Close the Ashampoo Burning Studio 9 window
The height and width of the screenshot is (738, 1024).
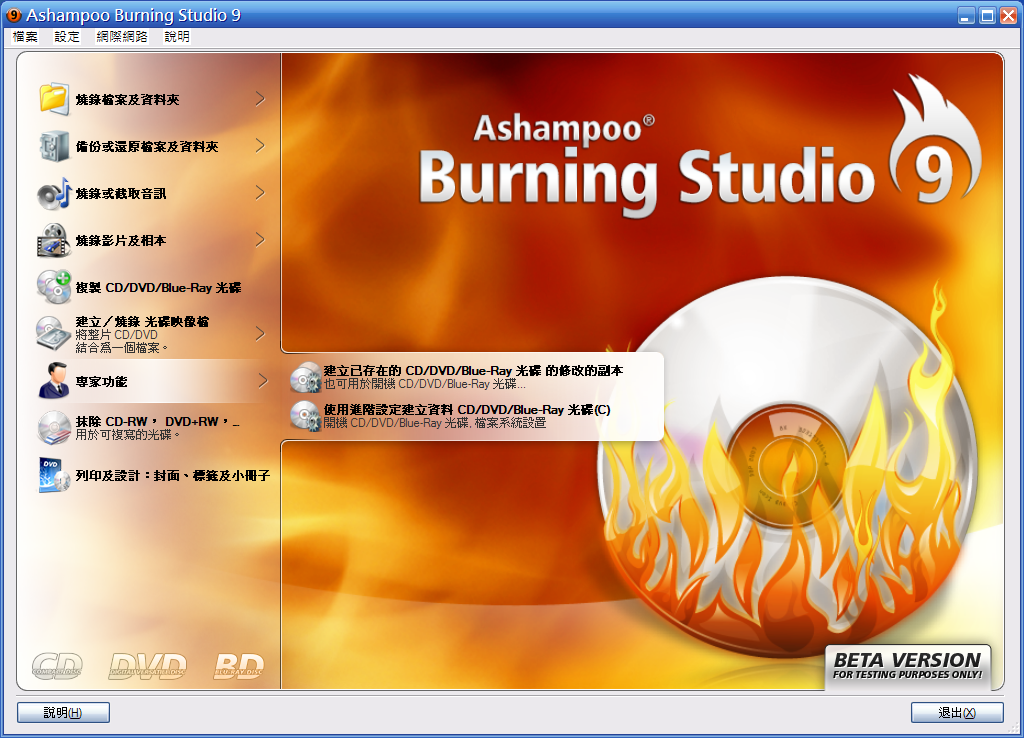click(1008, 15)
